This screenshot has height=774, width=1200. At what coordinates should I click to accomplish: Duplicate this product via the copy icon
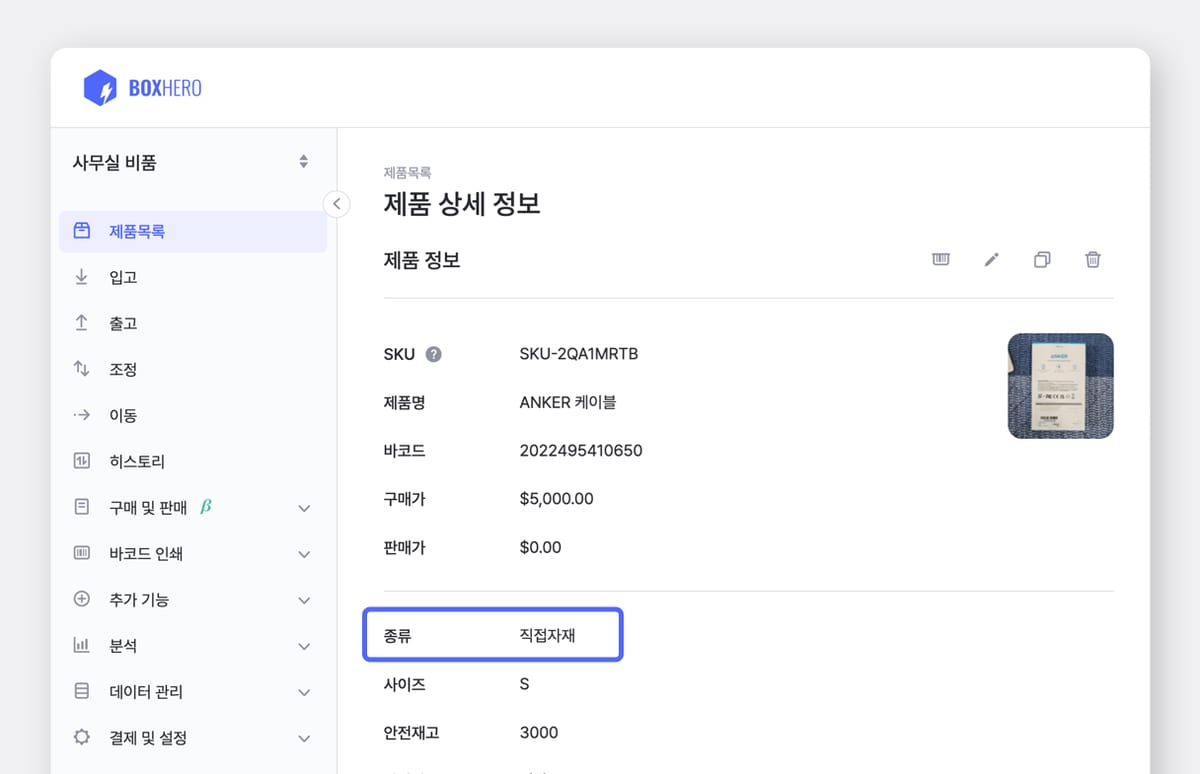pos(1042,259)
